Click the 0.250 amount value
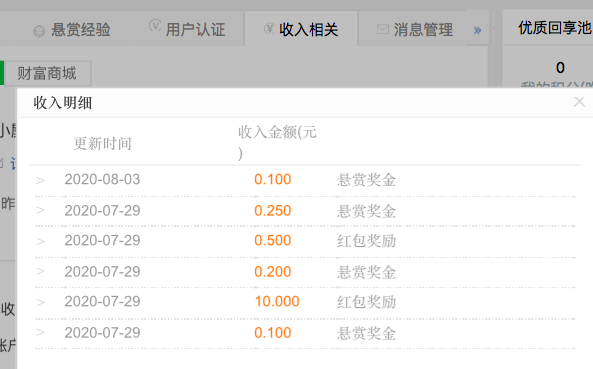Screen dimensions: 593x369 click(273, 211)
